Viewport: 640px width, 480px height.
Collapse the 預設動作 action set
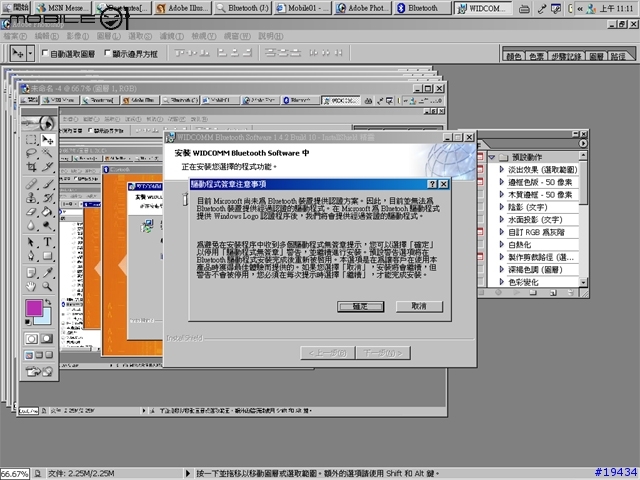point(492,157)
